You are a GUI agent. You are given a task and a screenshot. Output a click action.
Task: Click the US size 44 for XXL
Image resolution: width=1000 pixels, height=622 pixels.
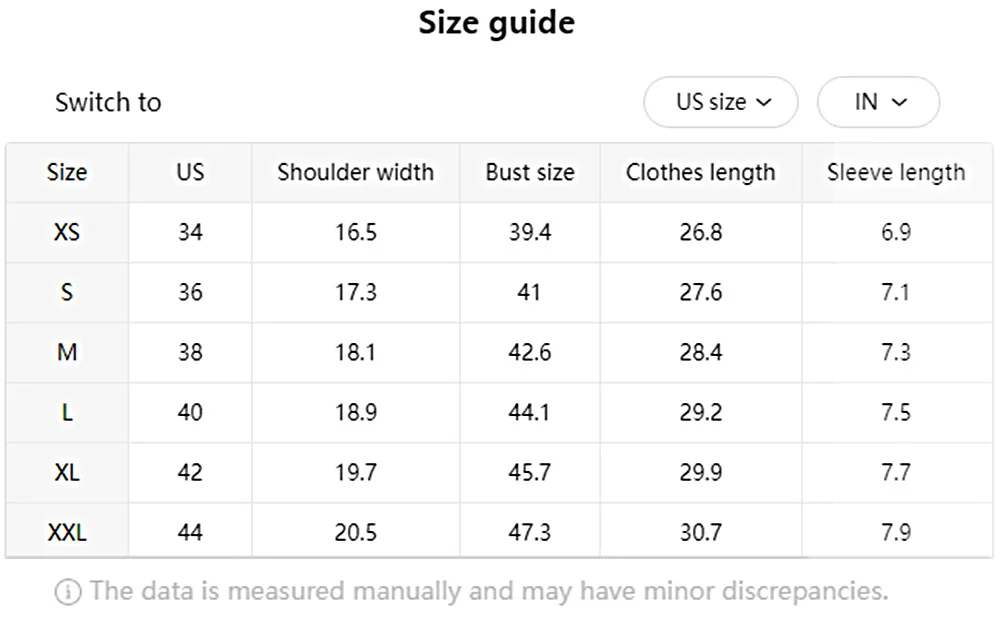[x=189, y=531]
